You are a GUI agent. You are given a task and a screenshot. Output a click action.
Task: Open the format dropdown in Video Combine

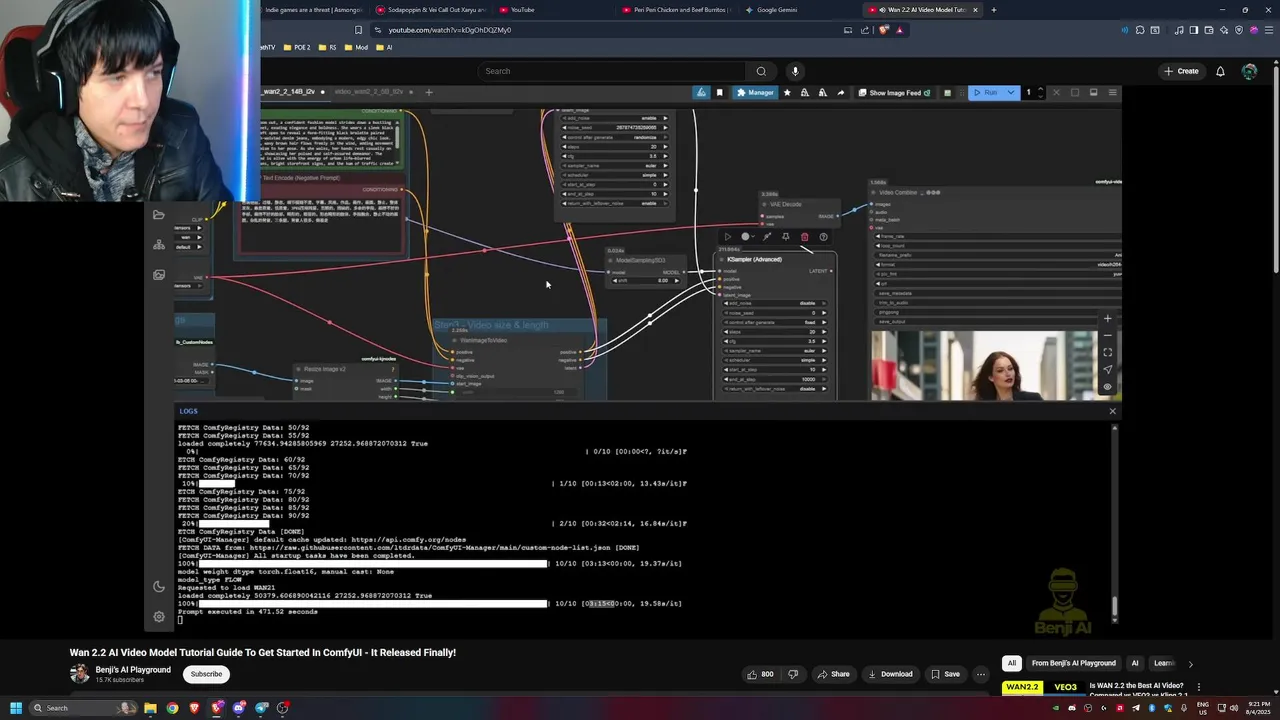pos(1000,264)
